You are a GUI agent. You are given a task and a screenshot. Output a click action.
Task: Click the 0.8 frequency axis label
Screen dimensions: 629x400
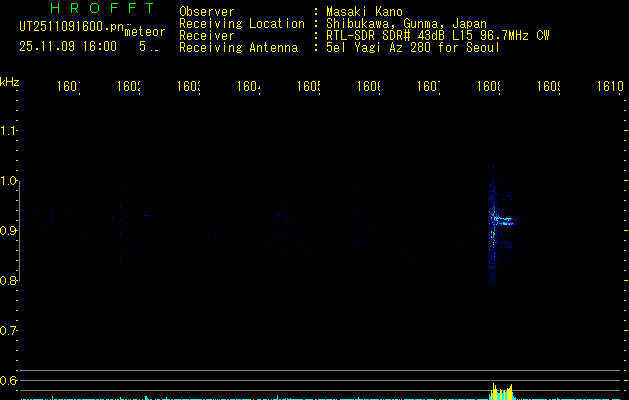click(8, 280)
